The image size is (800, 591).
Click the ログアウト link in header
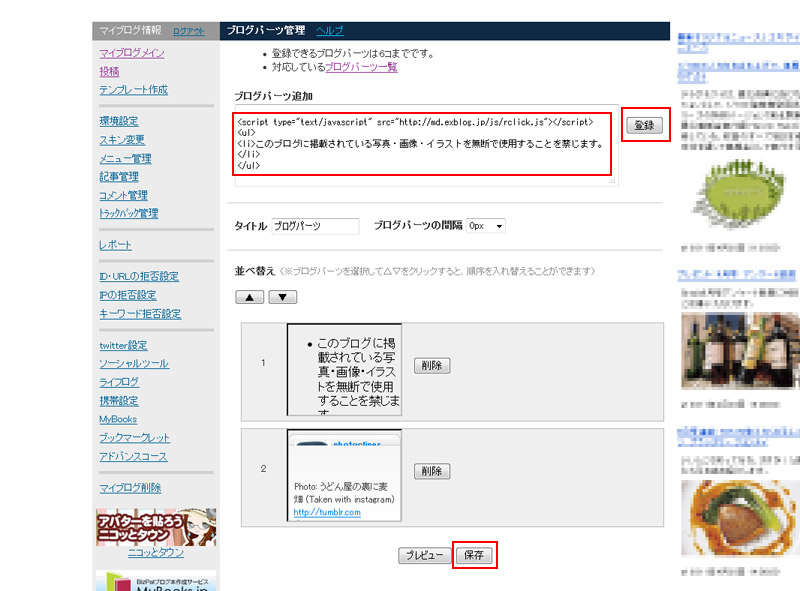click(x=188, y=31)
